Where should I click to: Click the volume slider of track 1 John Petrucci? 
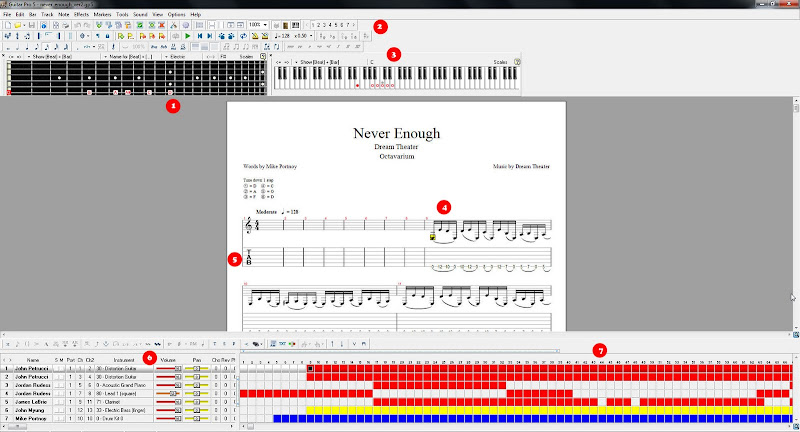pyautogui.click(x=168, y=368)
